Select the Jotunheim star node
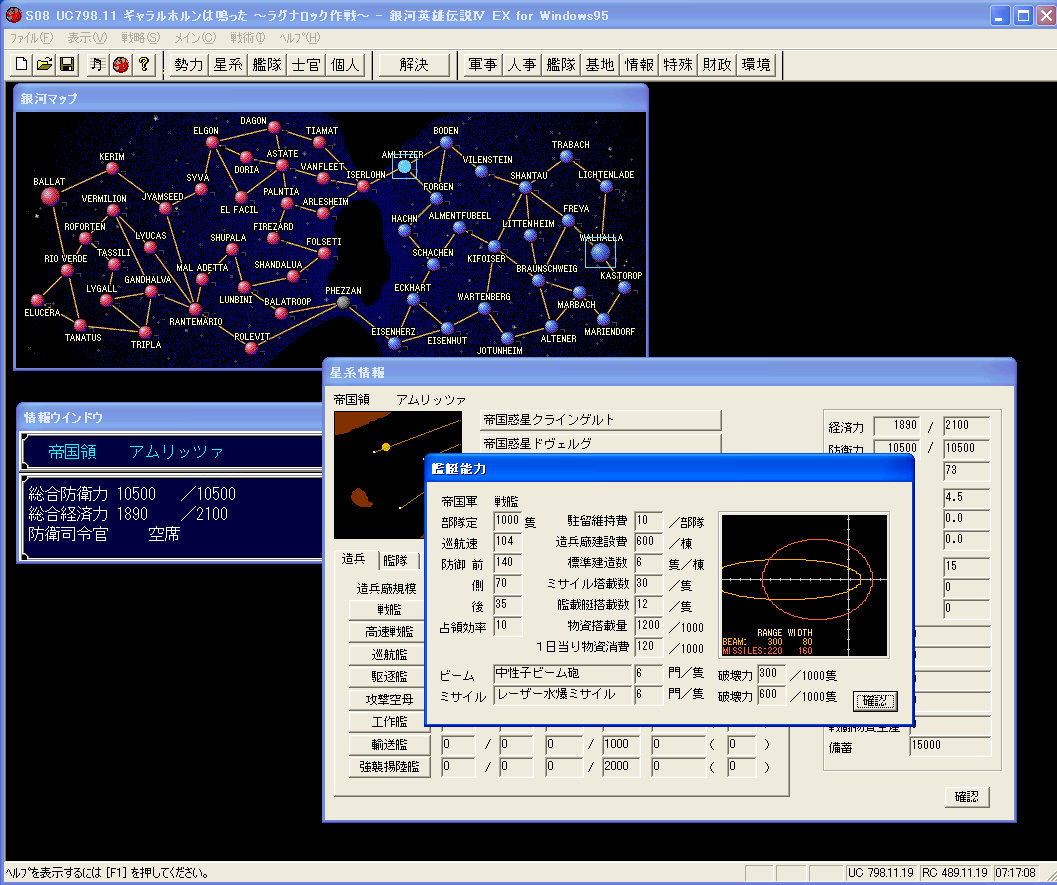This screenshot has width=1057, height=885. (507, 338)
